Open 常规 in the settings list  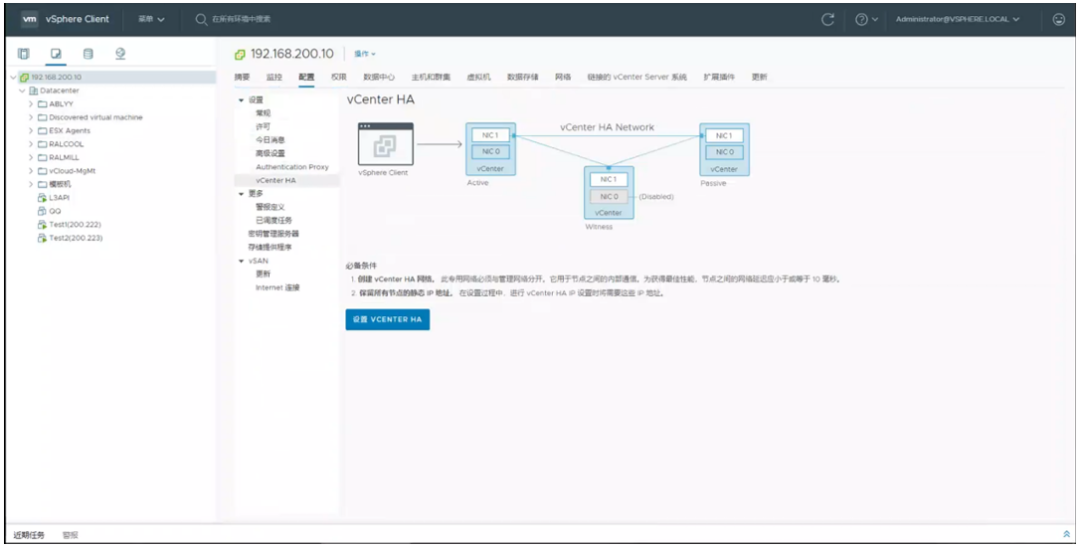click(263, 114)
